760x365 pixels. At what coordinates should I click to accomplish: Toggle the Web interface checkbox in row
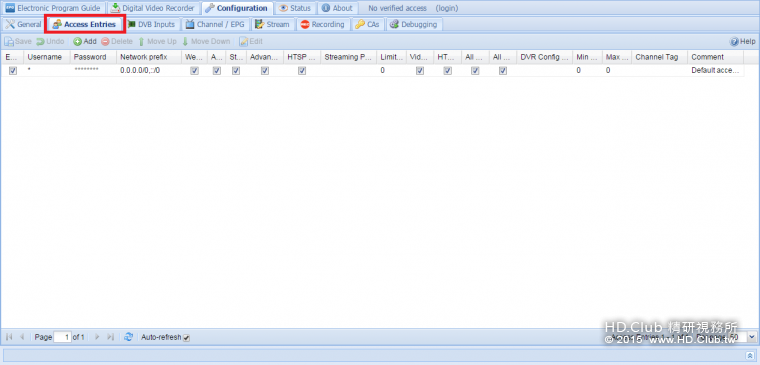[x=194, y=71]
